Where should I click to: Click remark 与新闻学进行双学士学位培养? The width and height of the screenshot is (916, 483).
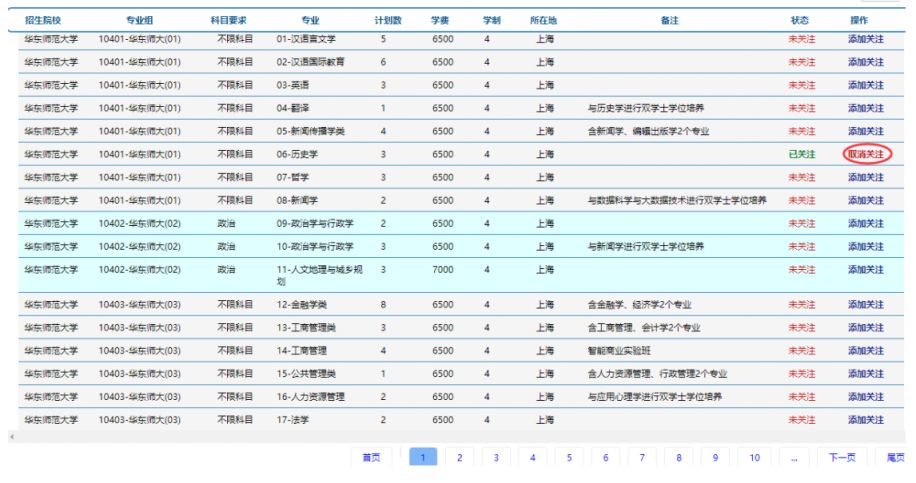tap(646, 246)
